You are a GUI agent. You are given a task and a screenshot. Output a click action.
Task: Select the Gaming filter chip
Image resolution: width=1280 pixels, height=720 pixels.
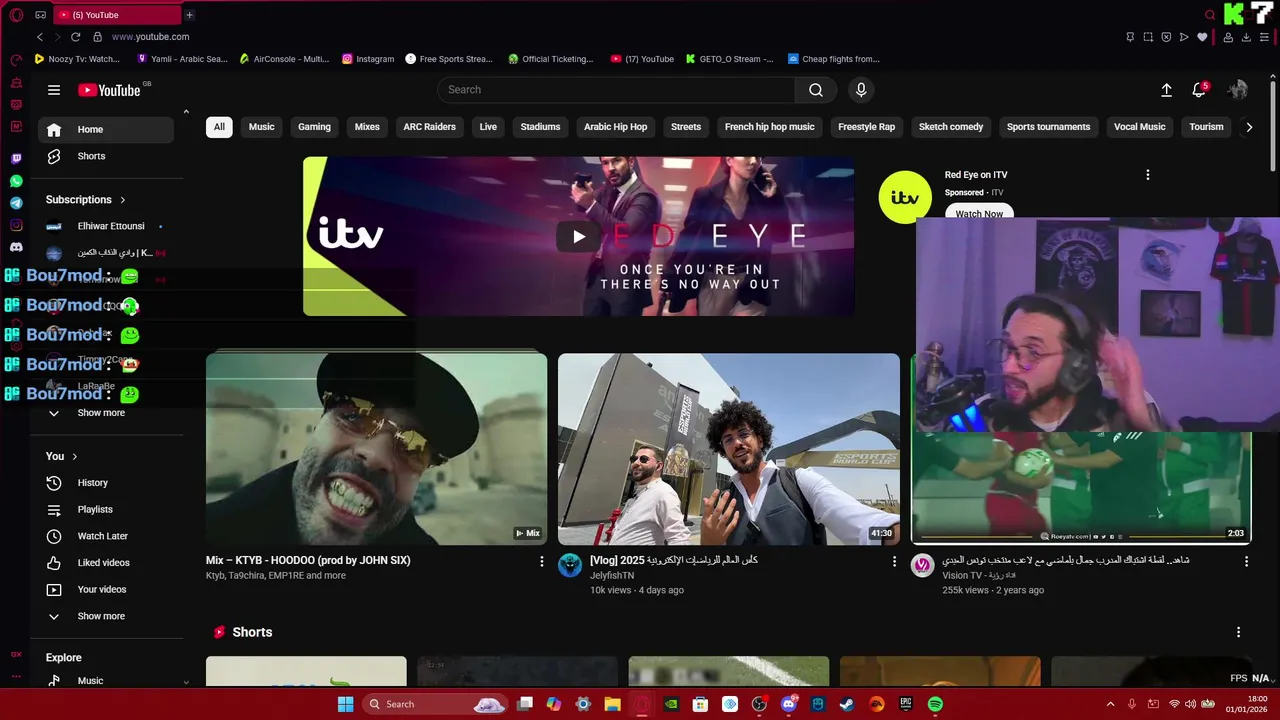click(314, 127)
